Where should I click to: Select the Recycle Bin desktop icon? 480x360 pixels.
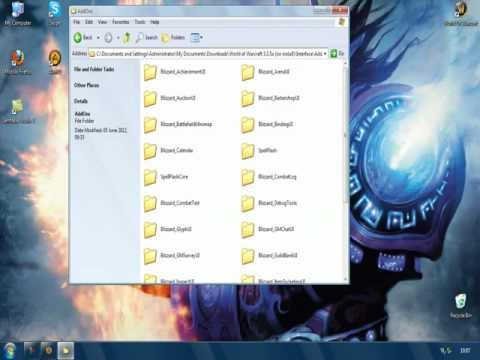click(461, 306)
